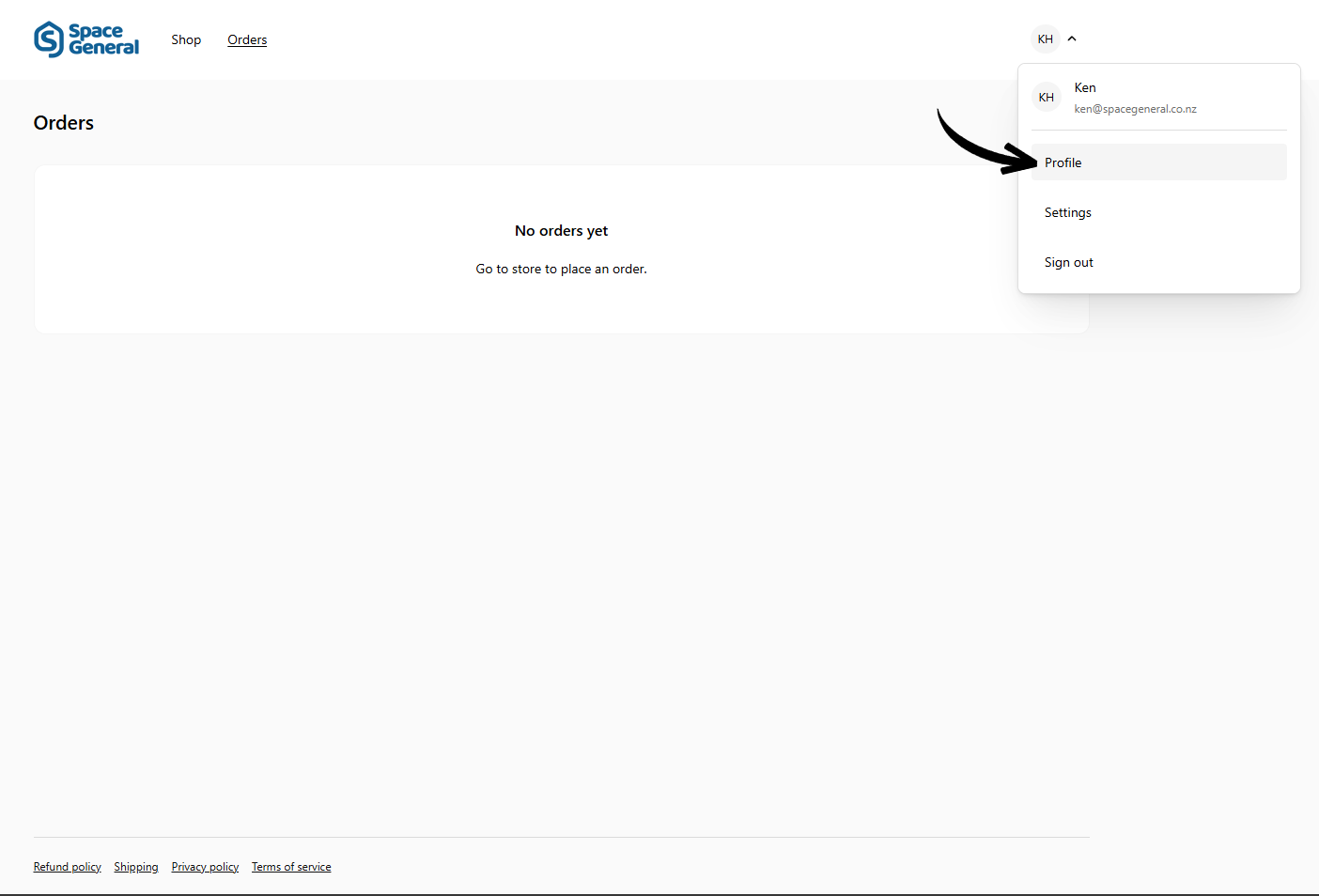Viewport: 1319px width, 896px height.
Task: Open the Refund policy footer link
Action: click(67, 867)
